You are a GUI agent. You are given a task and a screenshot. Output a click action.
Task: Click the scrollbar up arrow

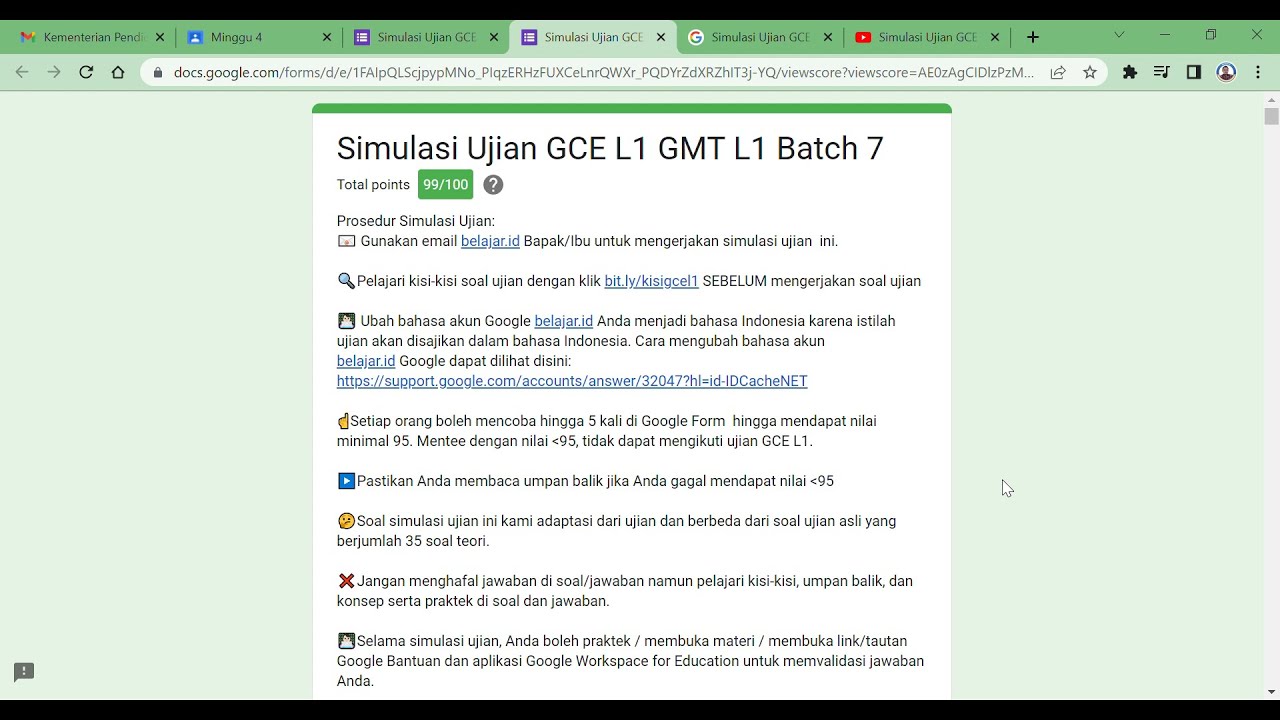[1271, 100]
